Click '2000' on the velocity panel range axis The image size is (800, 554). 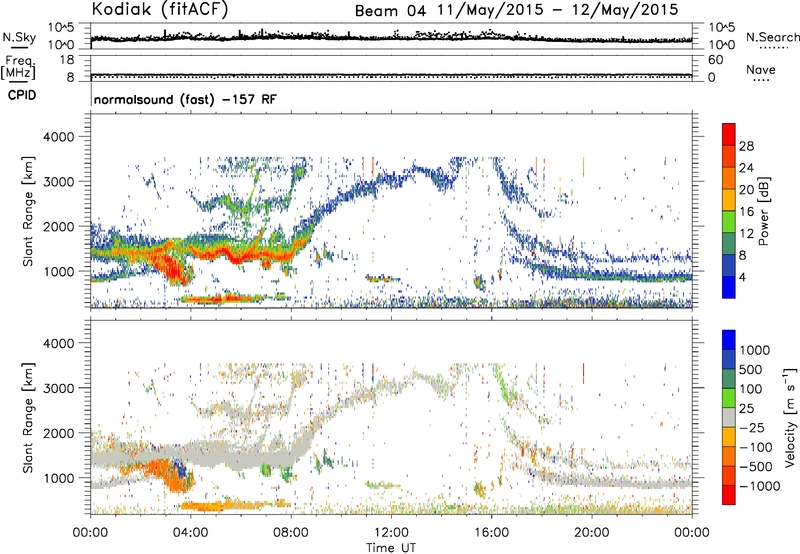(x=58, y=433)
